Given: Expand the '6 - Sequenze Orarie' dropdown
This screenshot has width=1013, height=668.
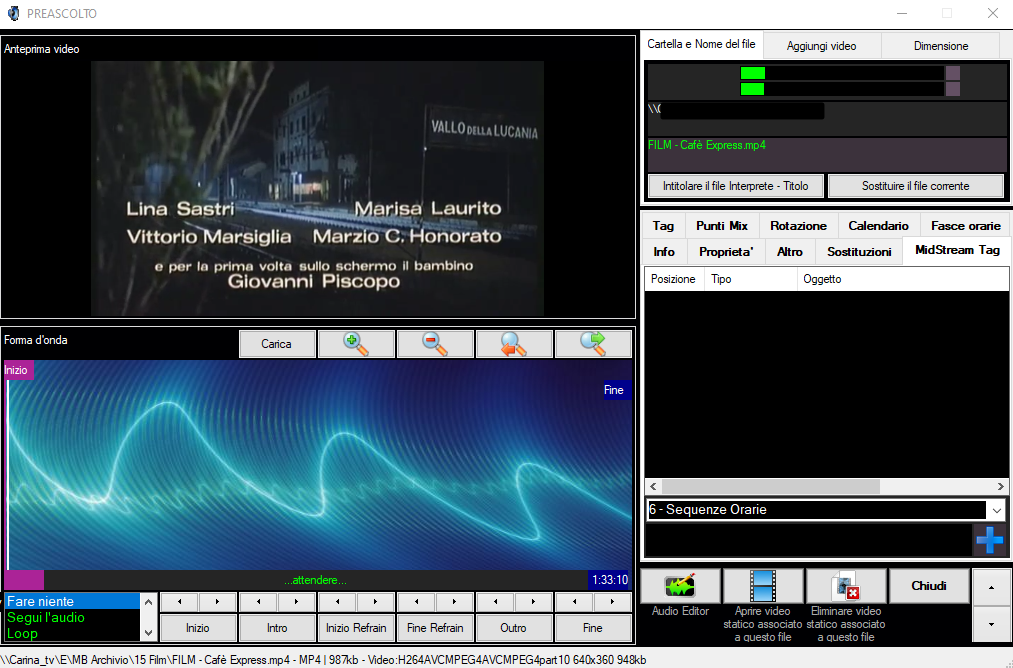Looking at the screenshot, I should click(996, 510).
